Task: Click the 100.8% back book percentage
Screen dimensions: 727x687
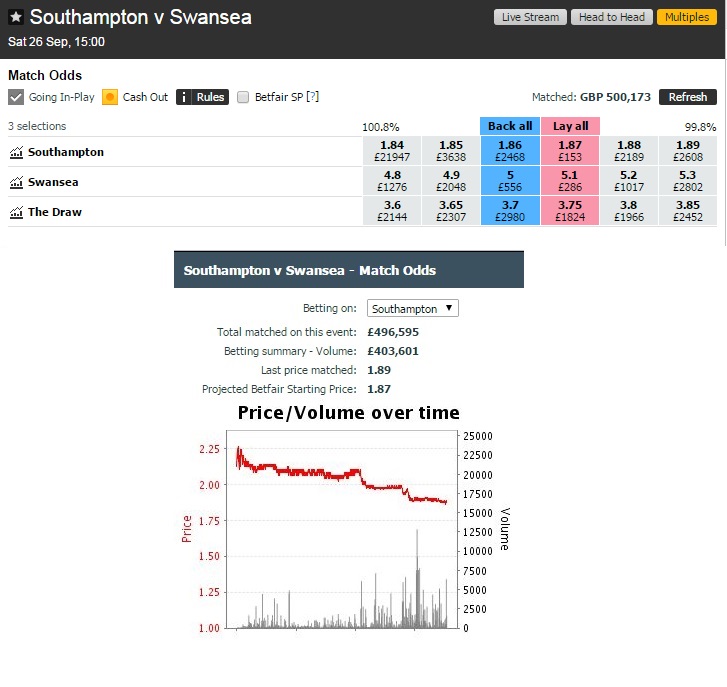Action: point(381,127)
